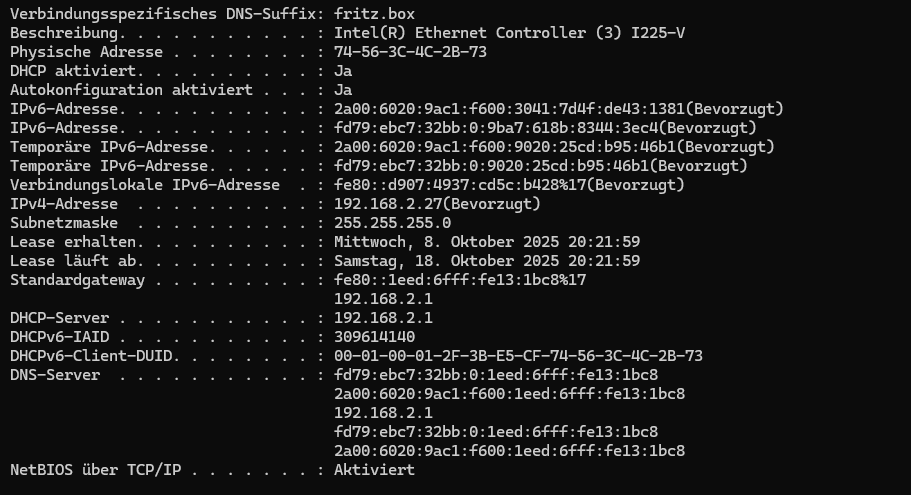Click the DHCP-Server address value
Image resolution: width=911 pixels, height=495 pixels.
[x=383, y=318]
